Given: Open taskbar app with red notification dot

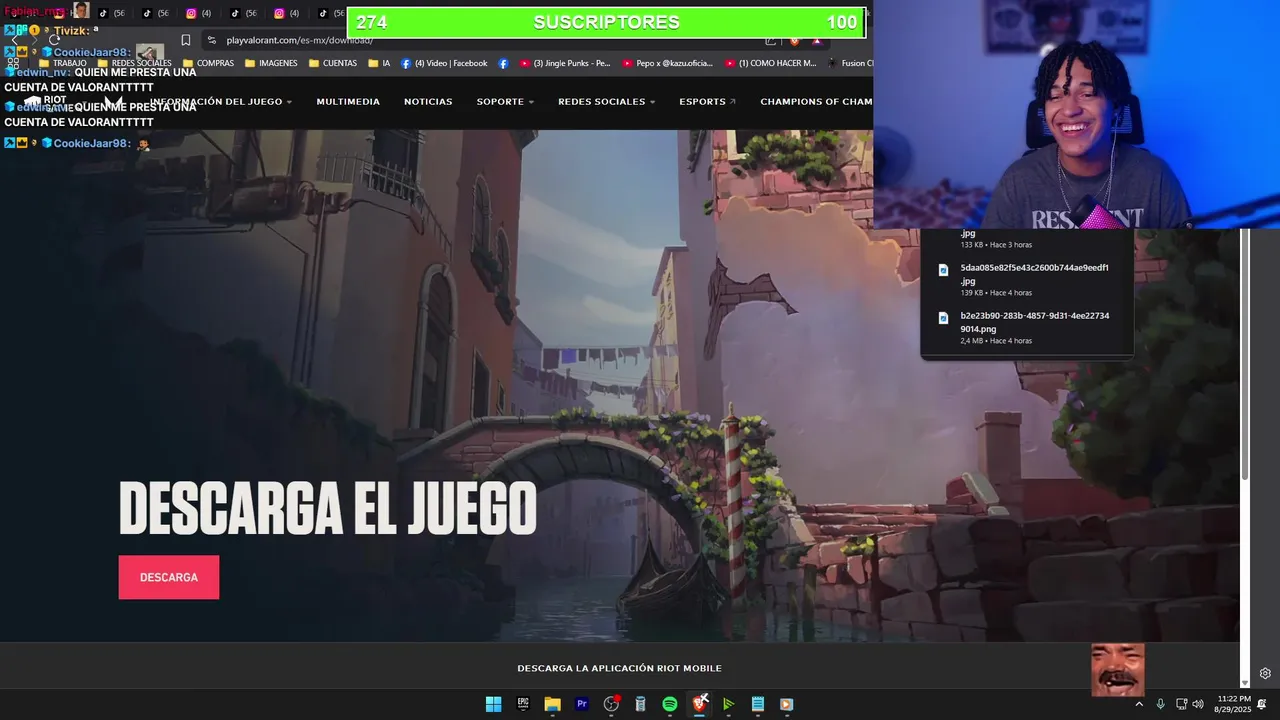Looking at the screenshot, I should coord(611,704).
